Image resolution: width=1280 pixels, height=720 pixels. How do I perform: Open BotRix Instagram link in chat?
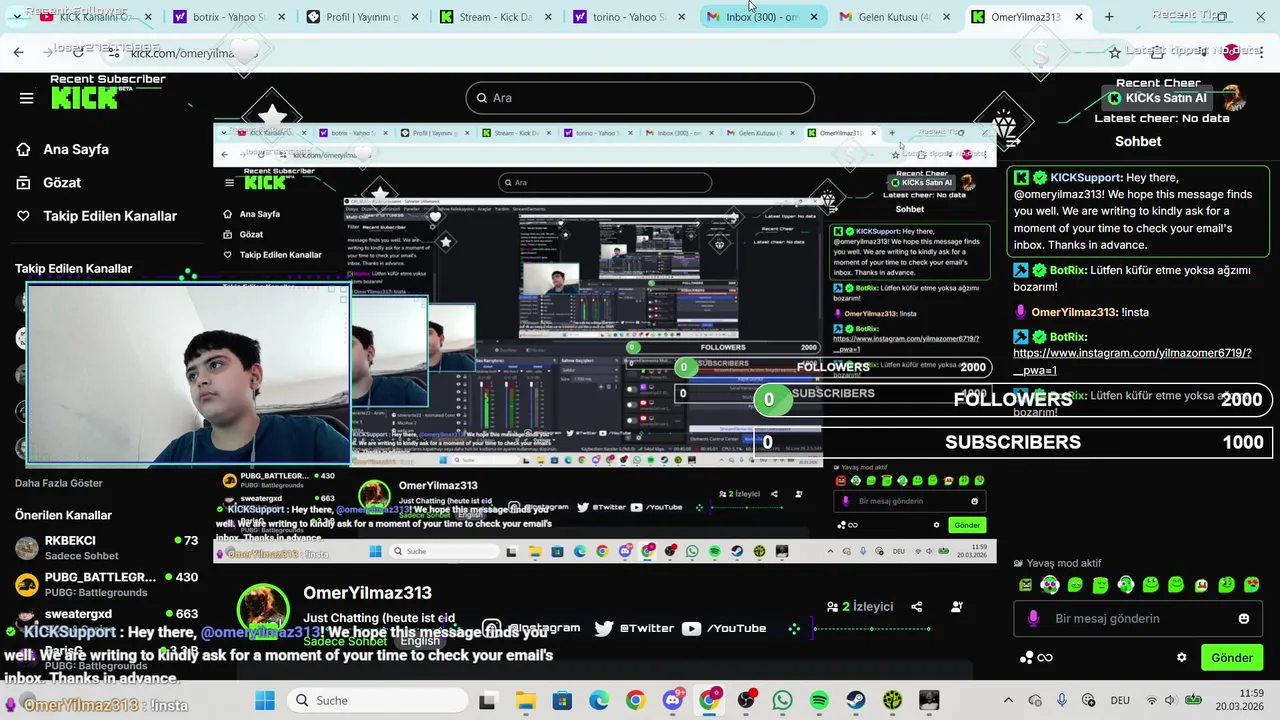1132,361
